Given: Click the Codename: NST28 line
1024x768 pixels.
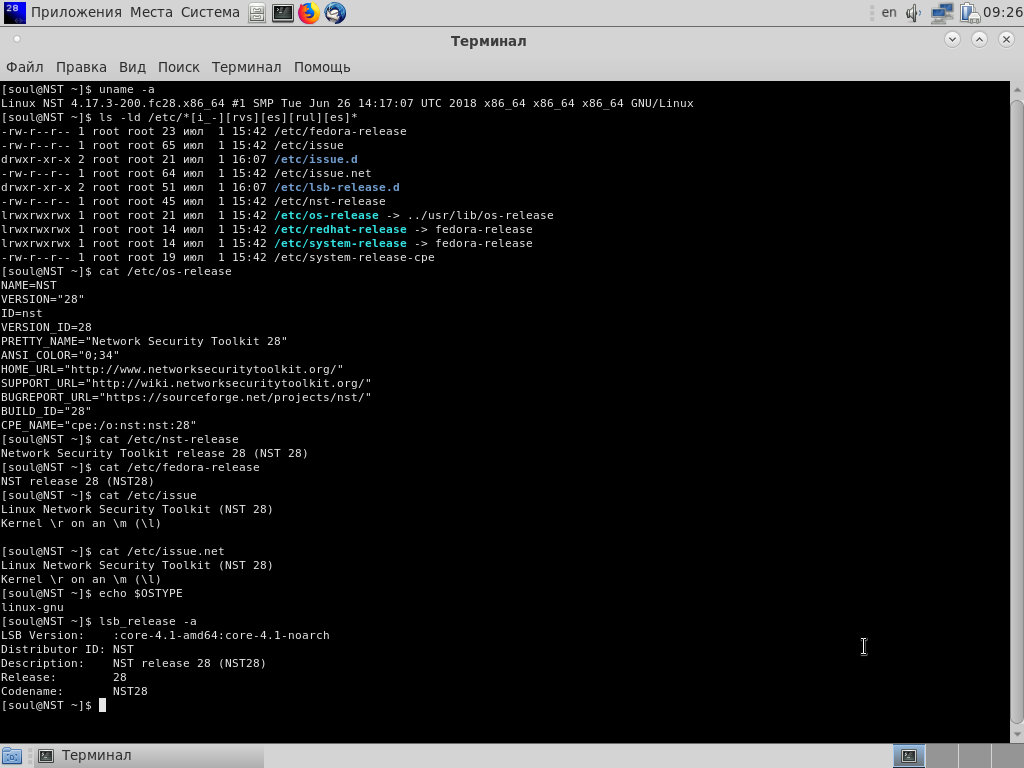Looking at the screenshot, I should coord(74,692).
